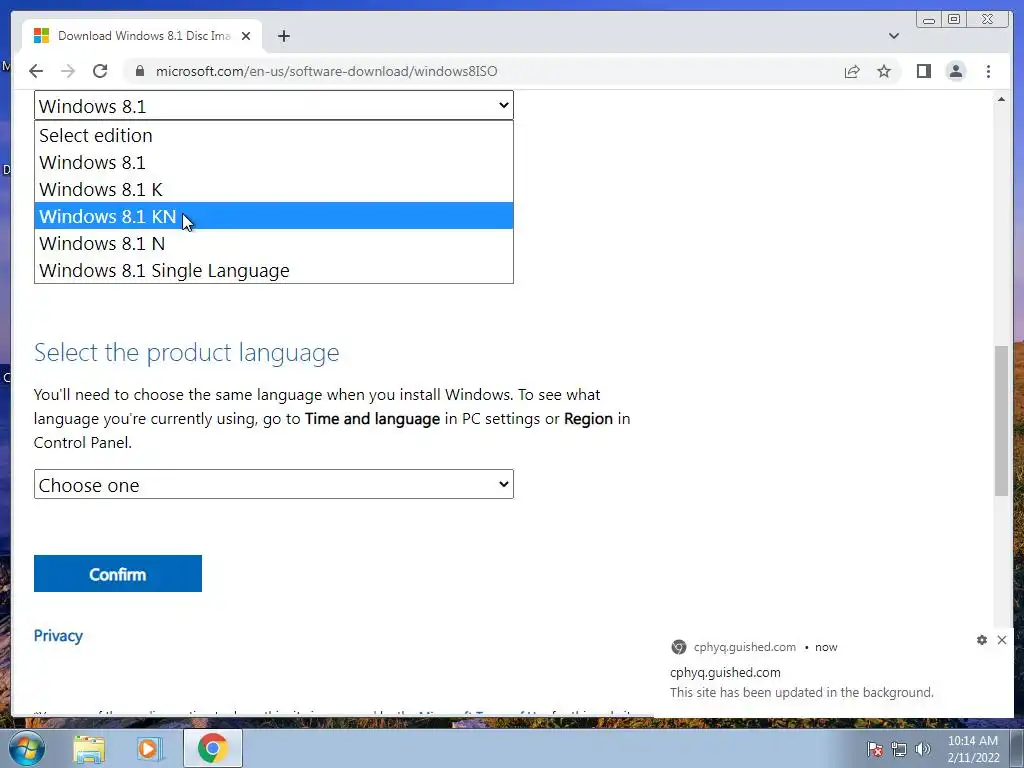Click the 'Region' bold text
The height and width of the screenshot is (768, 1024).
tap(588, 419)
